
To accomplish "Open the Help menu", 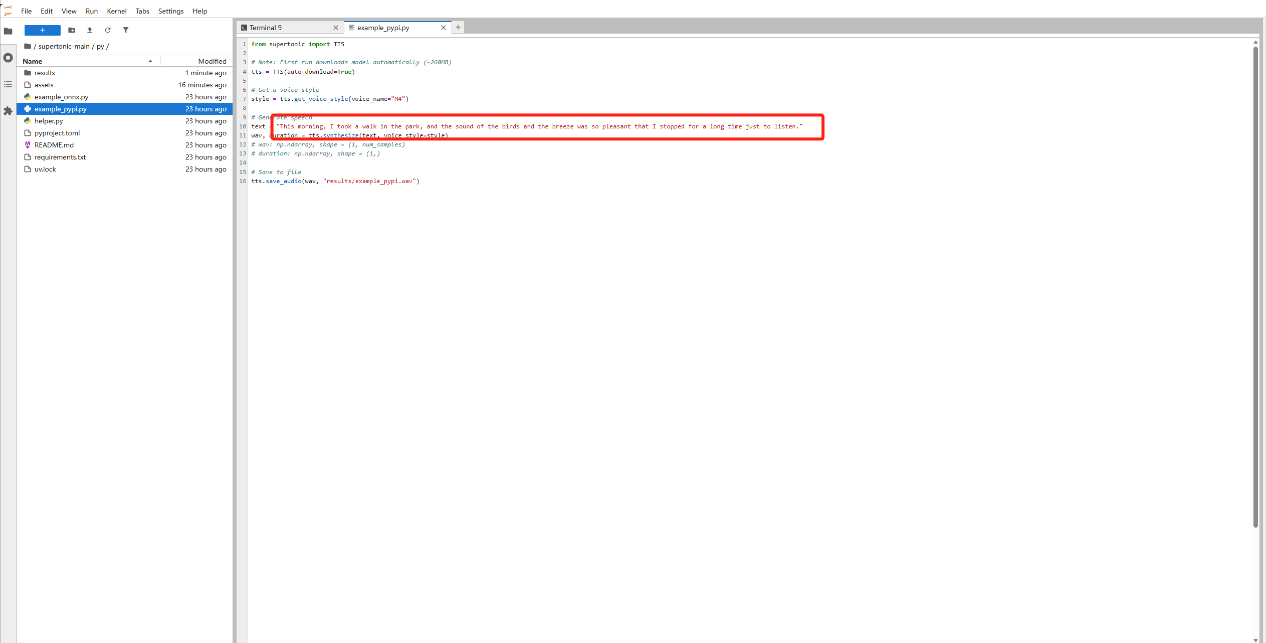I will tap(200, 11).
